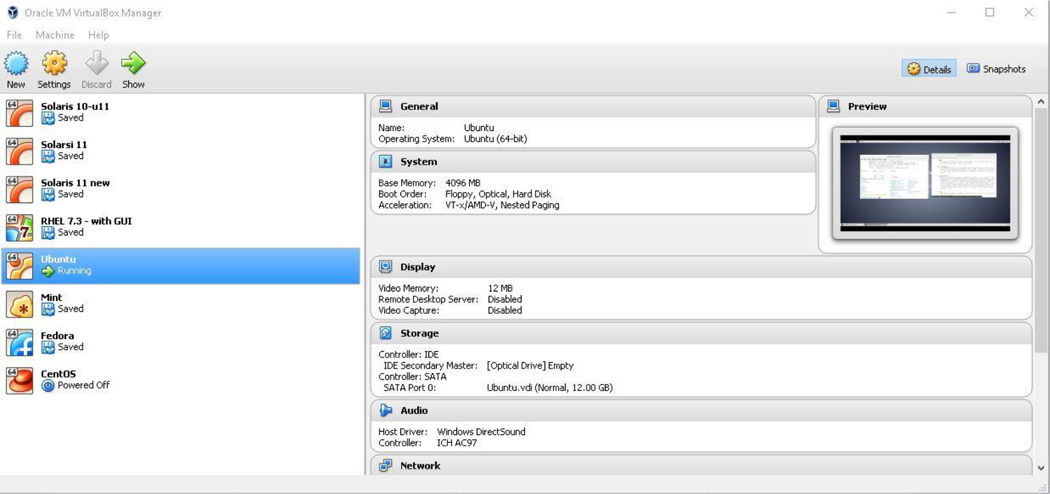Screen dimensions: 1050x494
Task: Open the Audio settings header
Action: coord(701,410)
